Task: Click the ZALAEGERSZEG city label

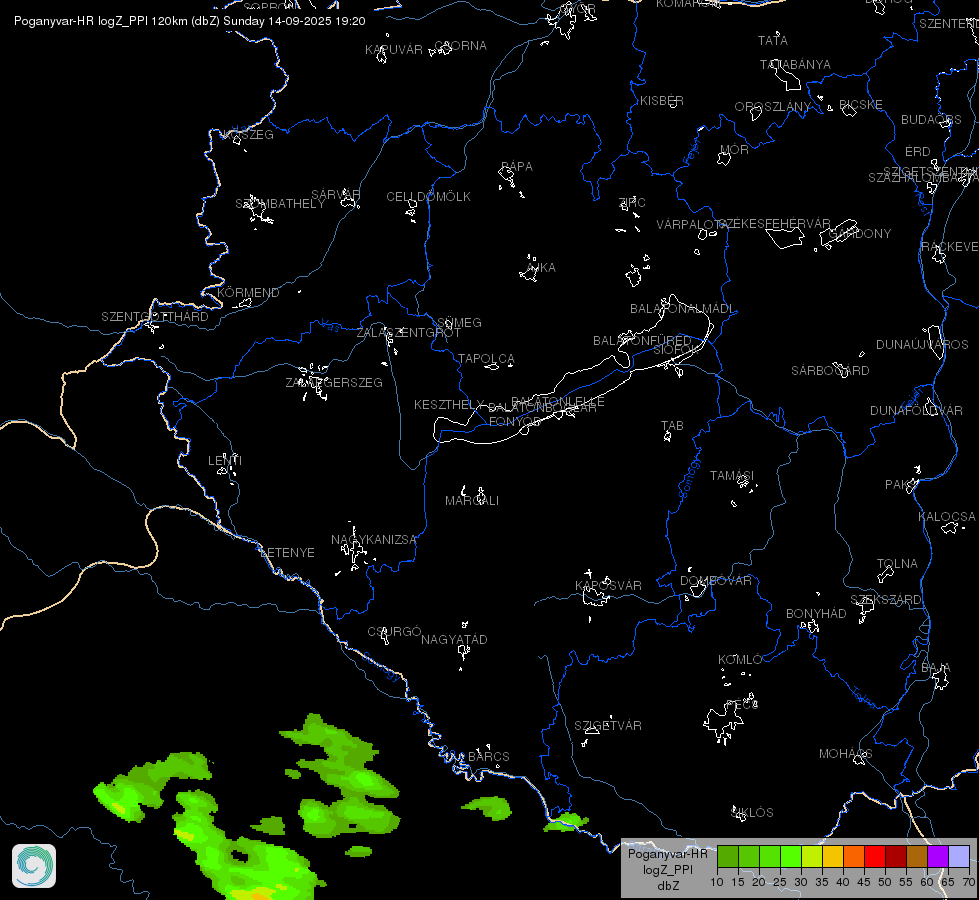Action: click(334, 382)
